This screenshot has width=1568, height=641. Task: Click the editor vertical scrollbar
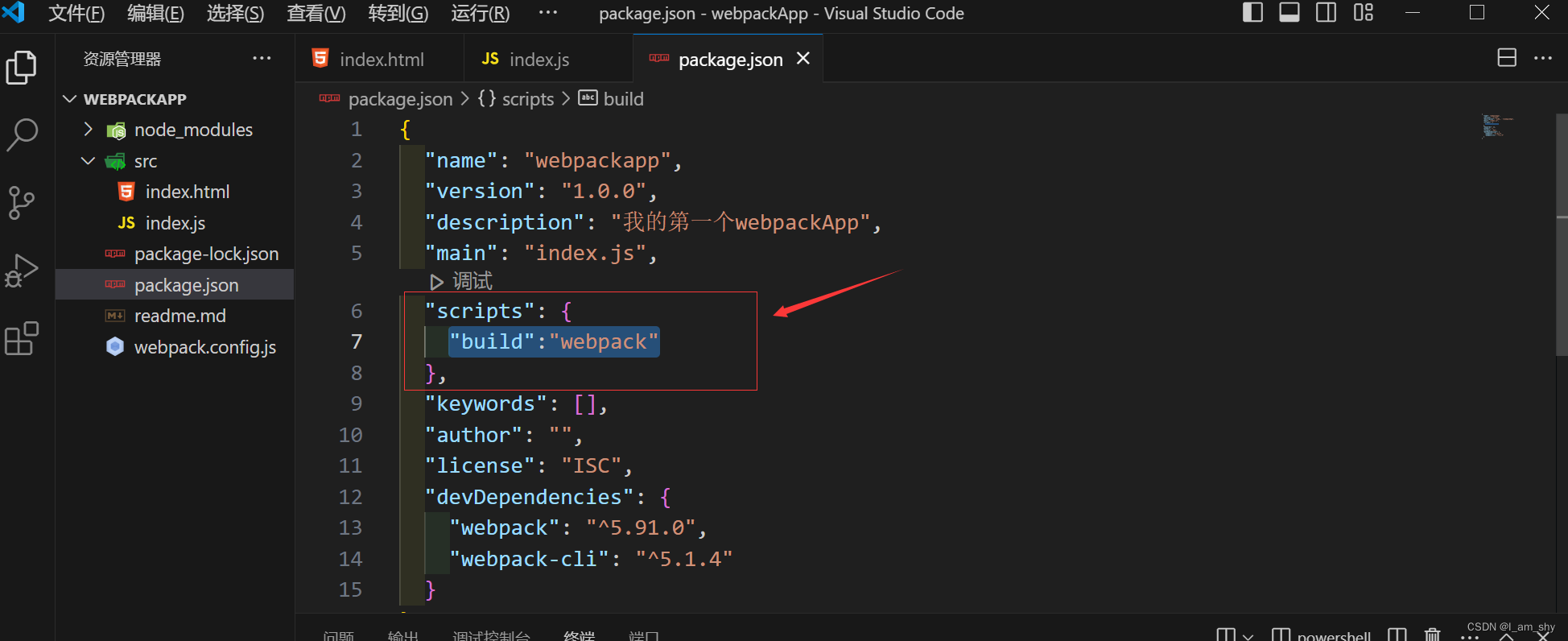coord(1562,234)
